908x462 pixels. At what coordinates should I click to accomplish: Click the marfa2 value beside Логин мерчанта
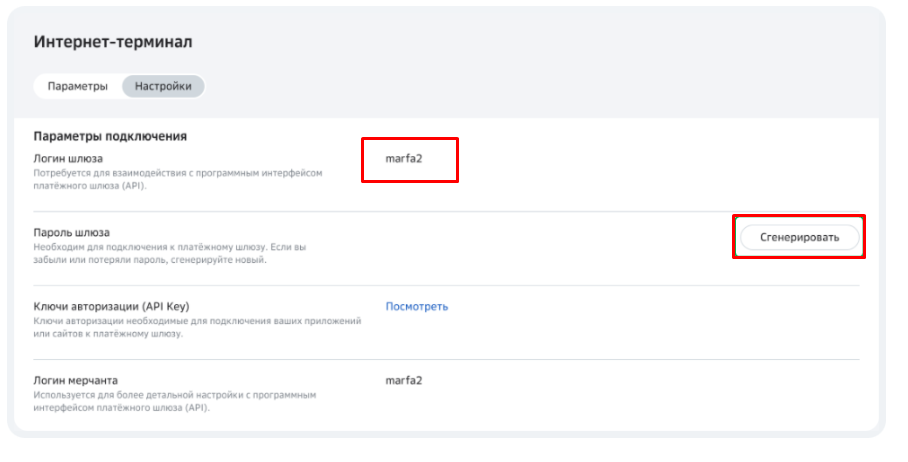(x=405, y=380)
